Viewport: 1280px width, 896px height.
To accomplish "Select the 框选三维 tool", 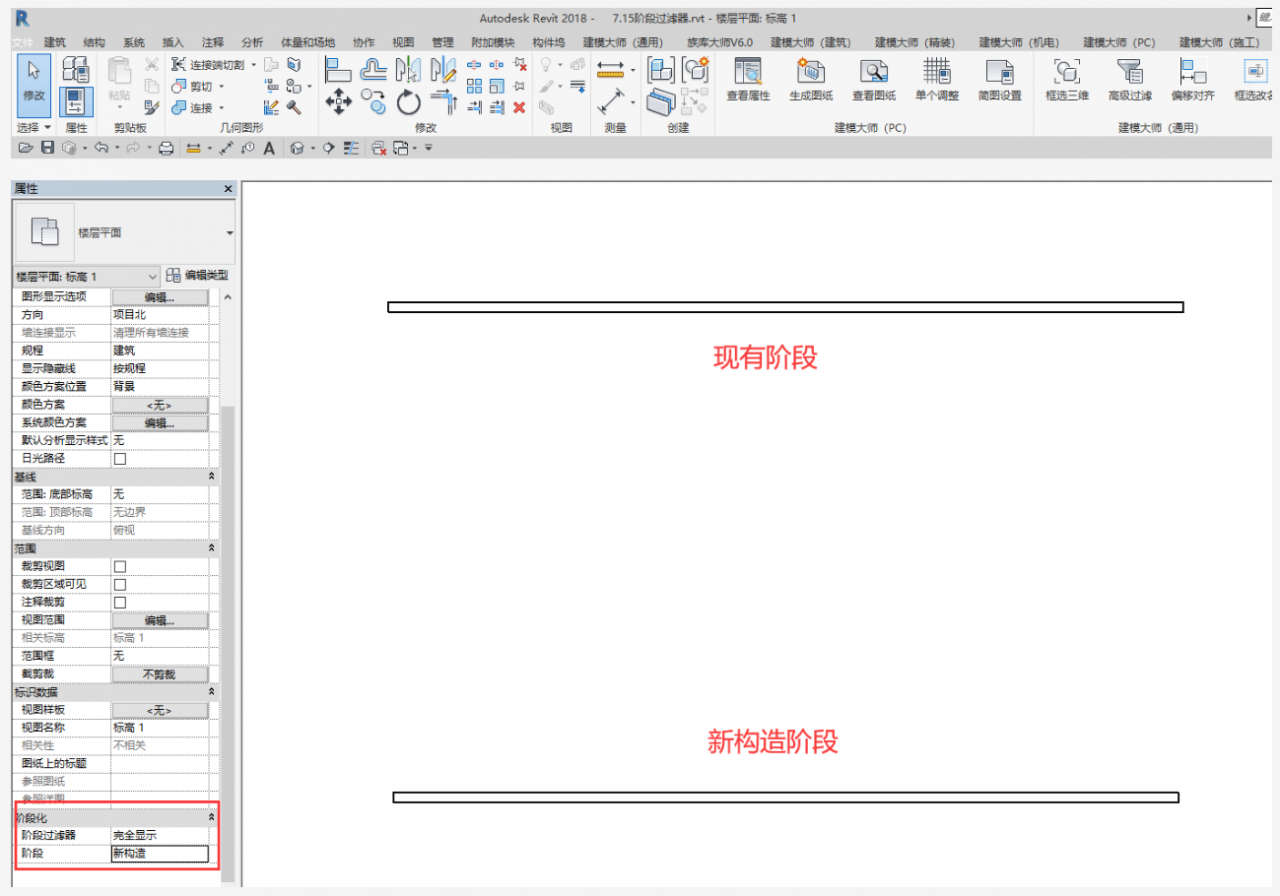I will 1067,79.
